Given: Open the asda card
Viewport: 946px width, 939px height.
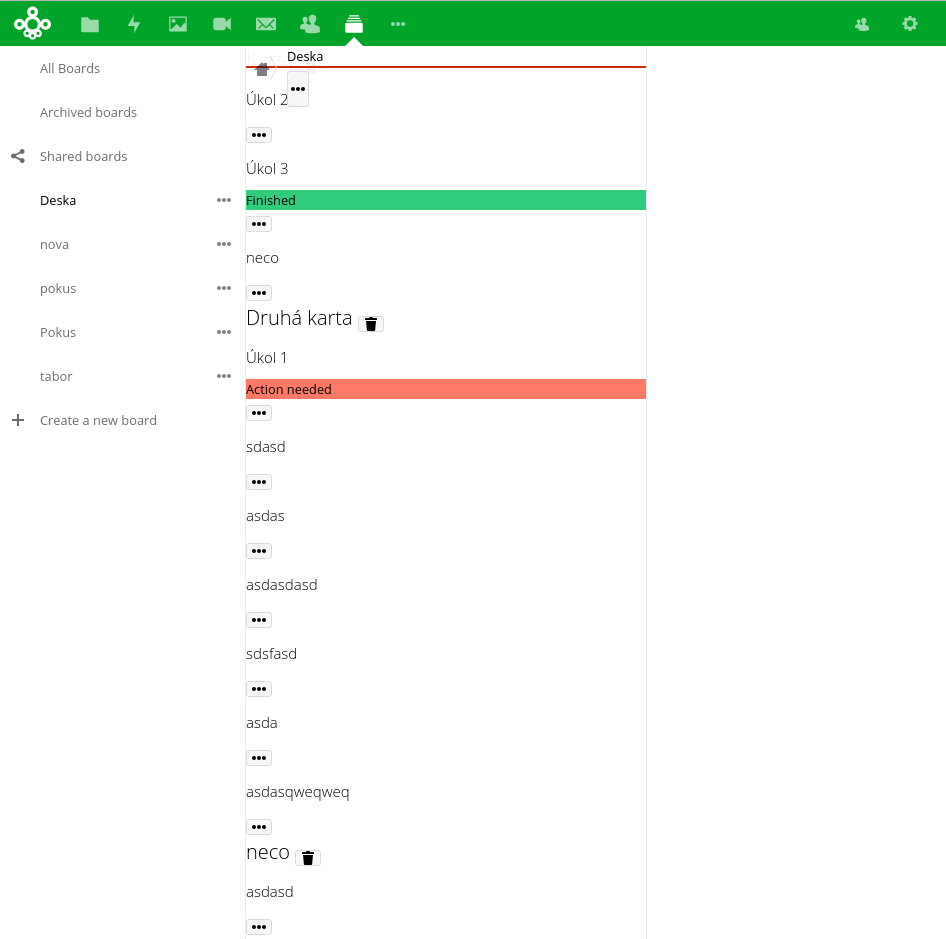Looking at the screenshot, I should 262,723.
